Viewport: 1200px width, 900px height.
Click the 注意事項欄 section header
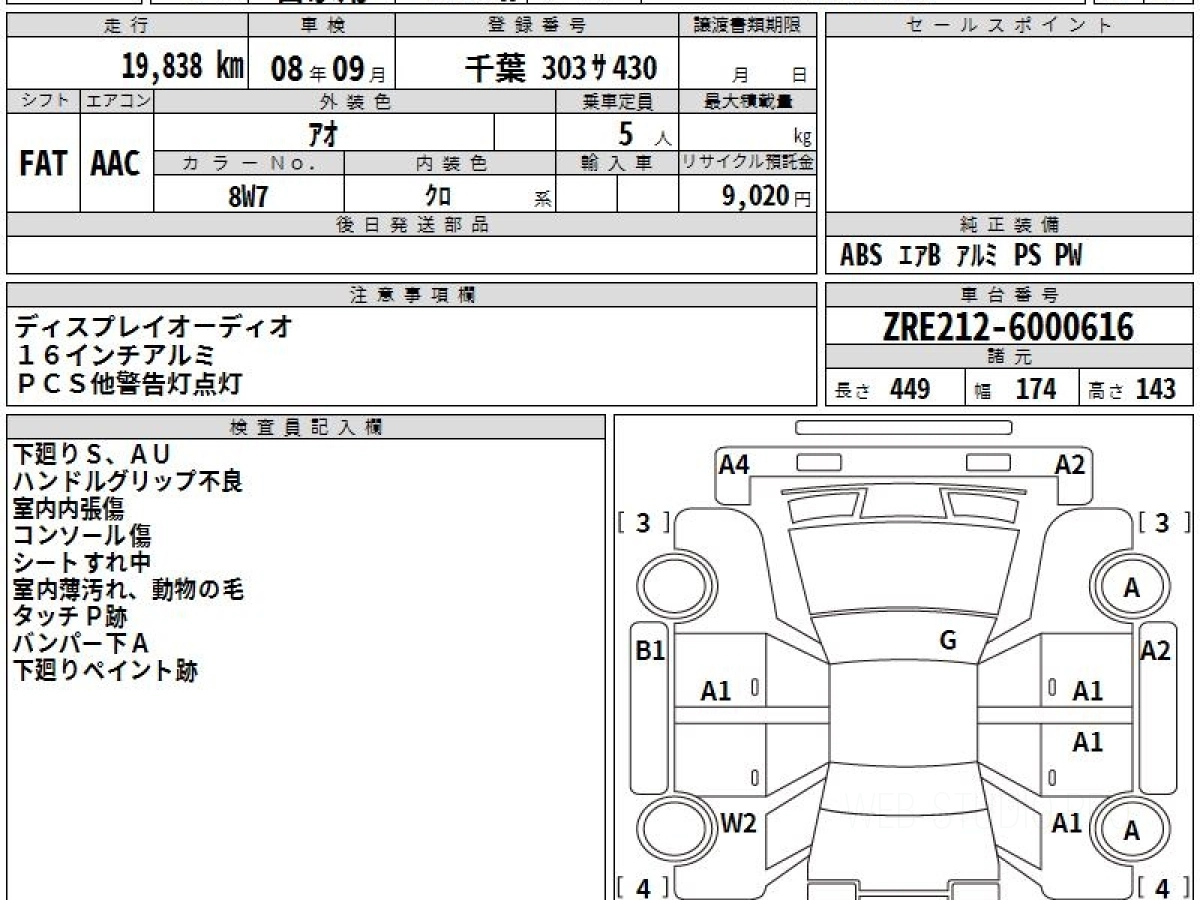411,295
